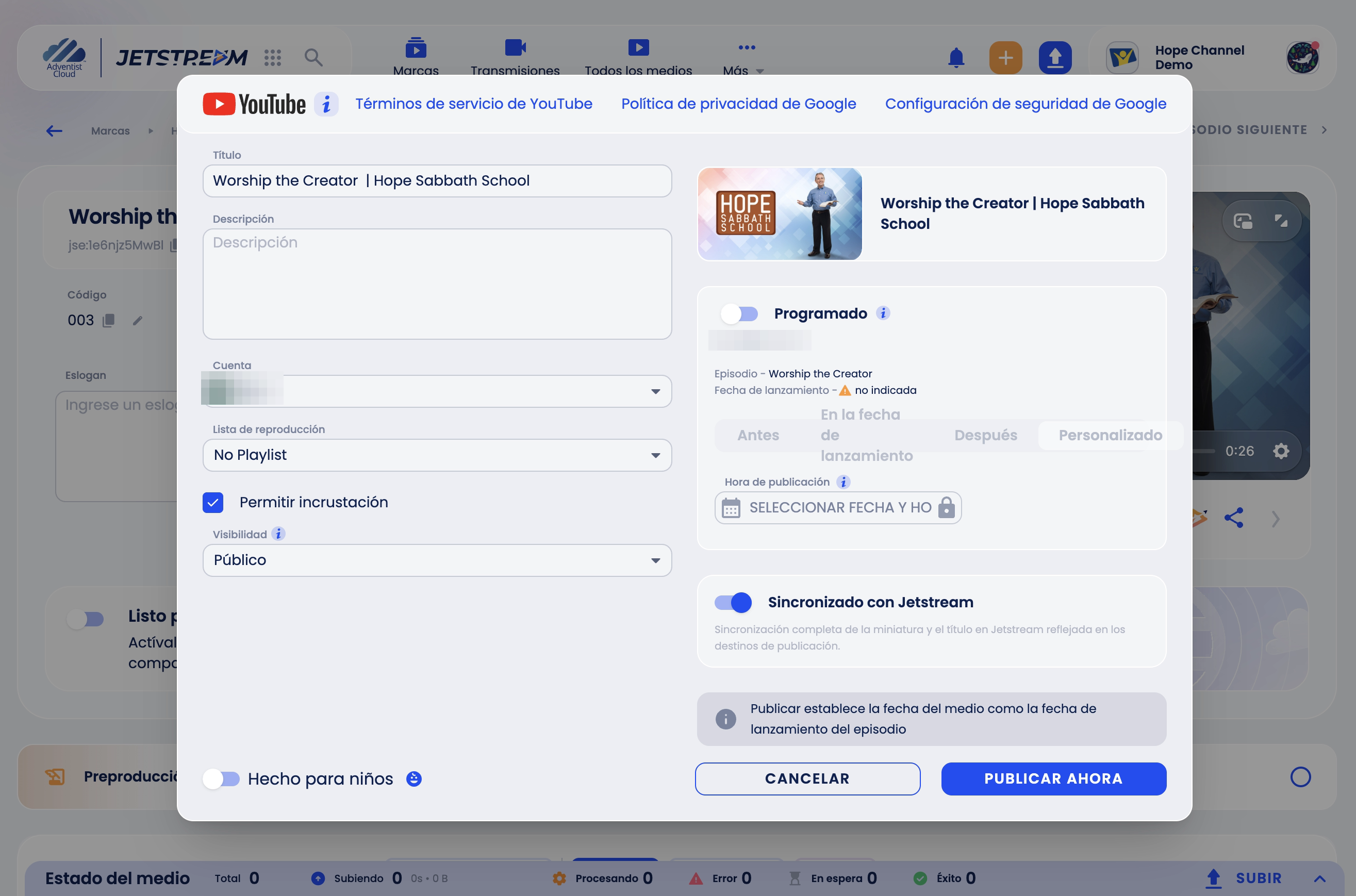Click the Hecho para niños face icon

pos(414,778)
